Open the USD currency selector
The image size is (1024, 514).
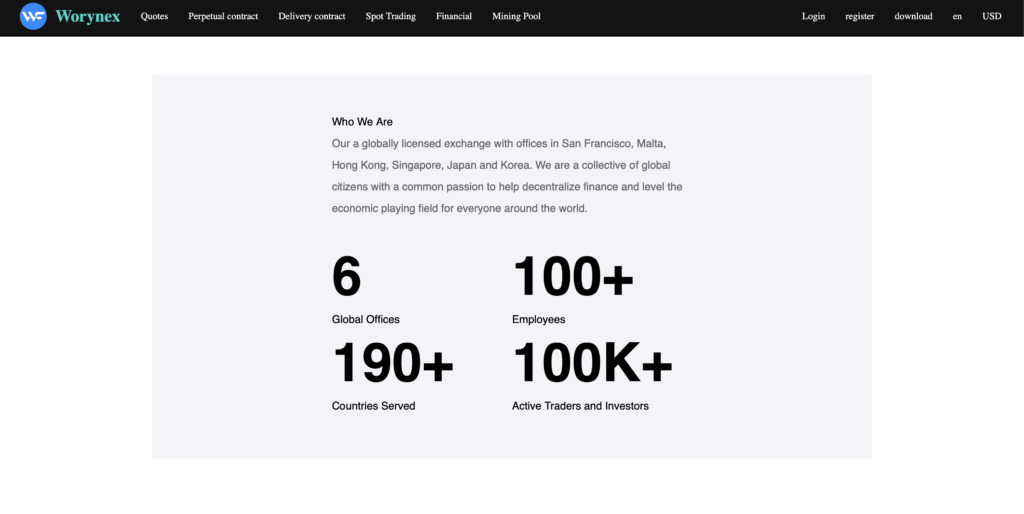[991, 16]
